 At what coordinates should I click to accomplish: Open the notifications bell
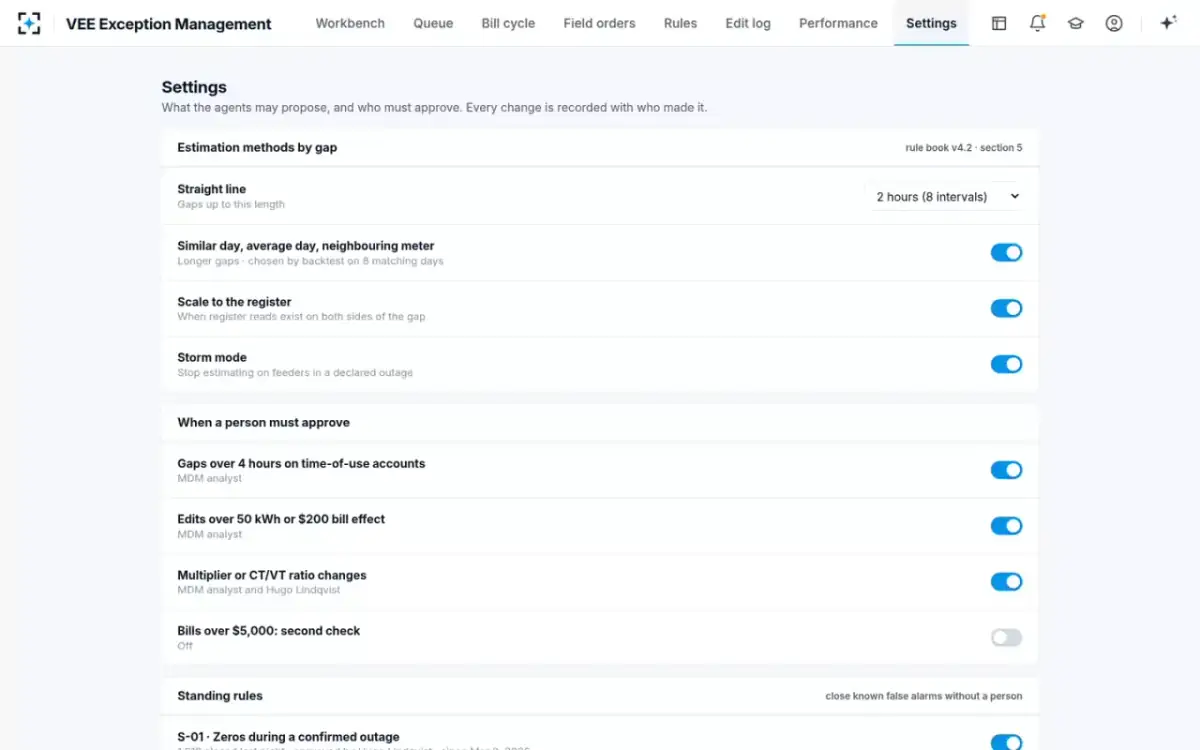[x=1037, y=23]
